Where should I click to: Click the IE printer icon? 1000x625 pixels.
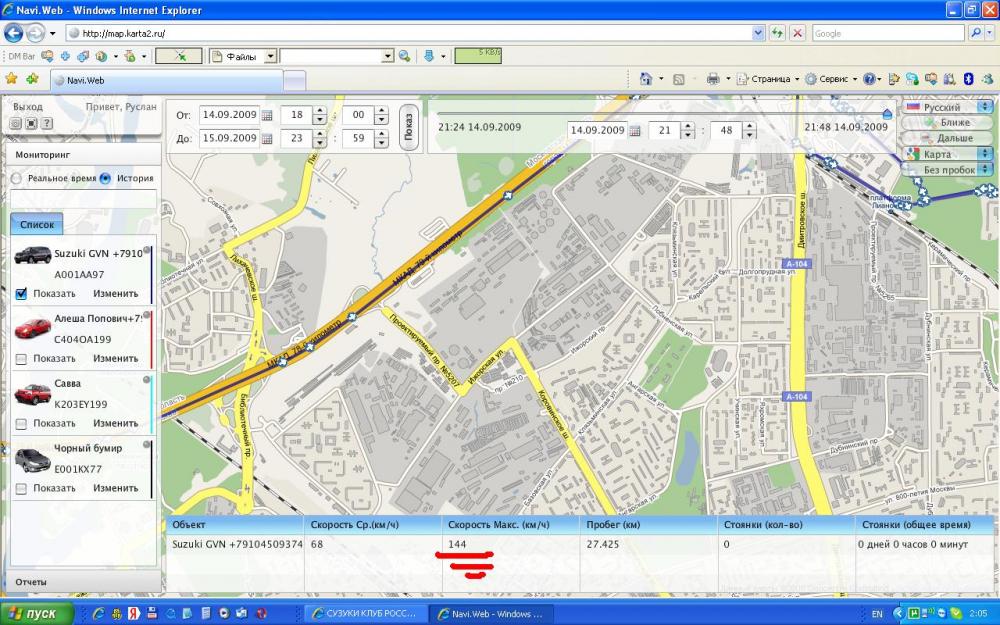pos(713,79)
